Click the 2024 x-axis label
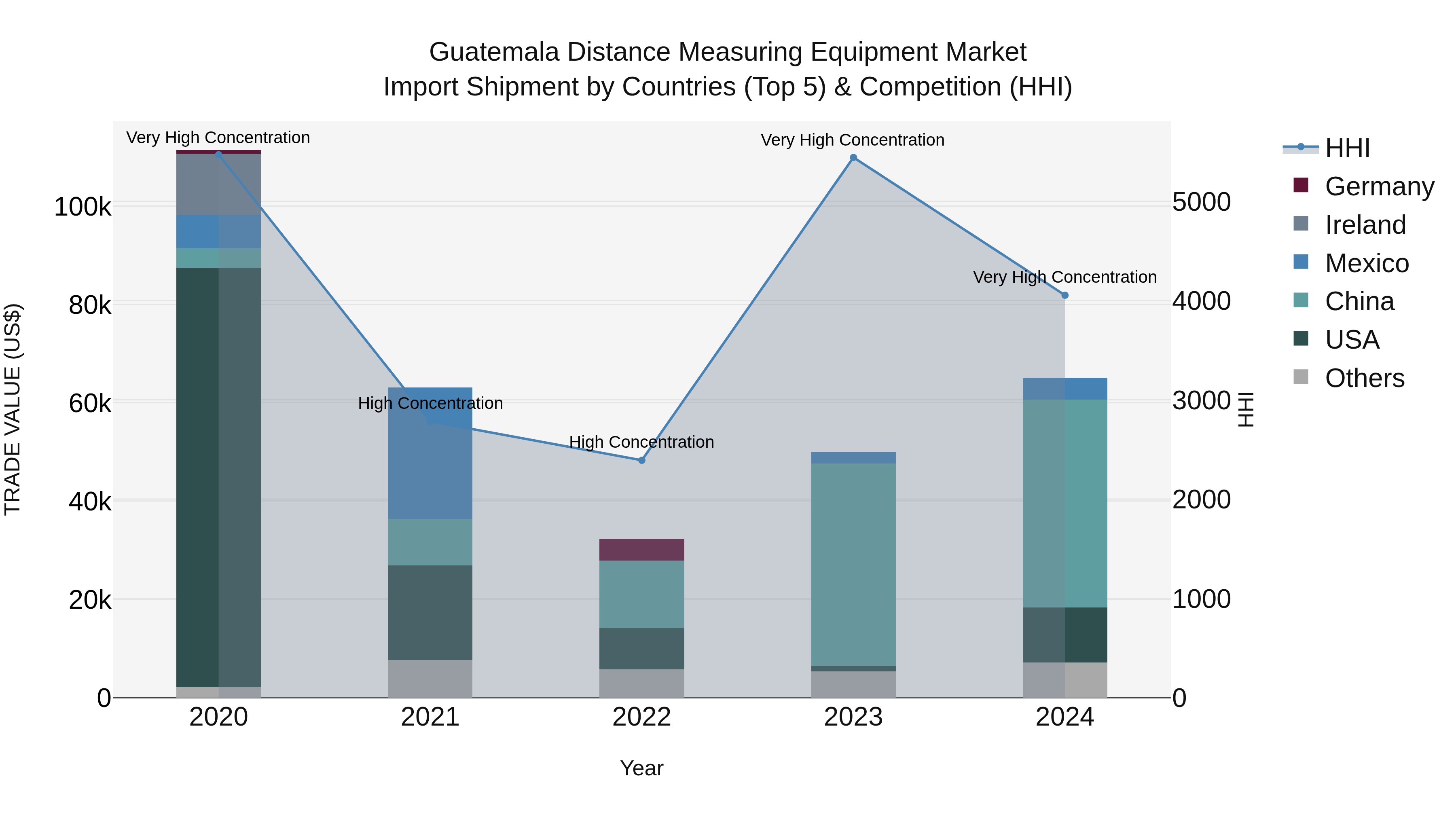The width and height of the screenshot is (1456, 819). tap(1065, 717)
